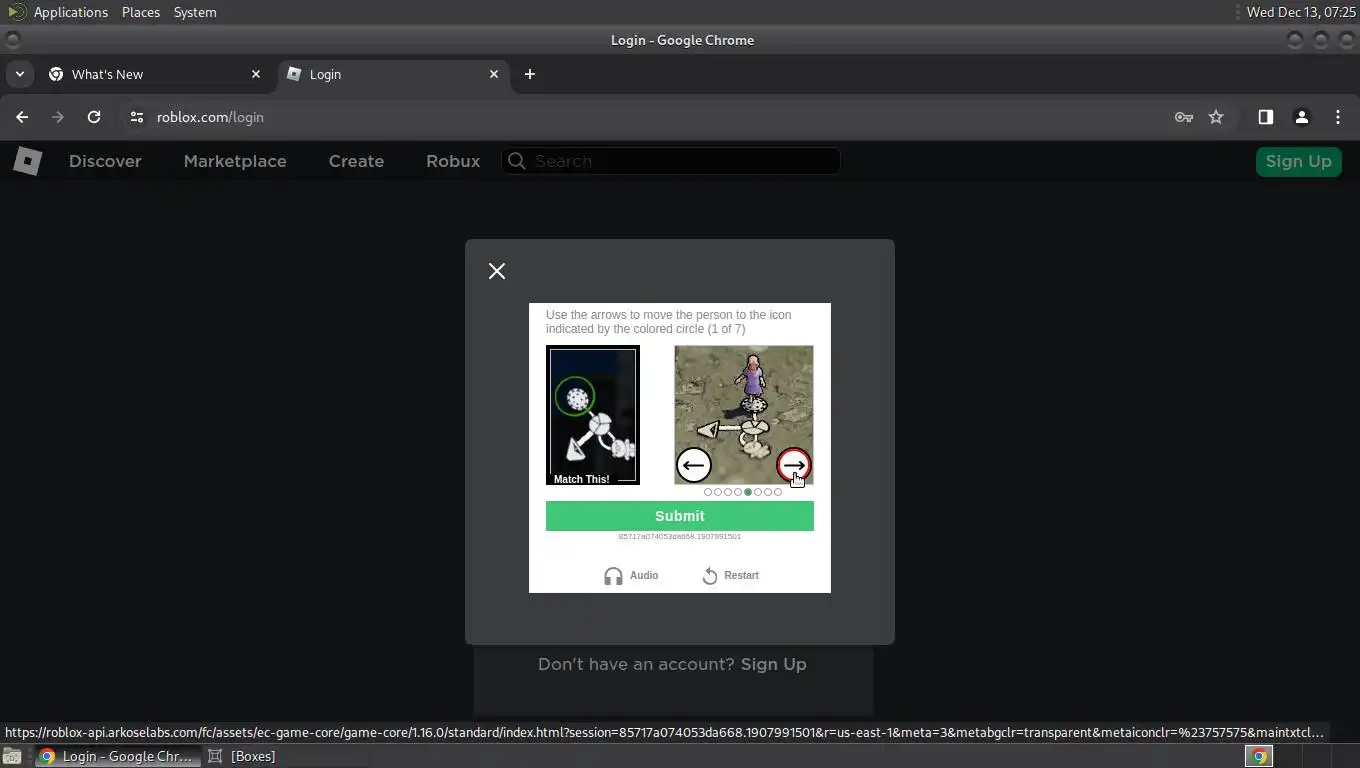Switch to the What's New tab

[154, 74]
